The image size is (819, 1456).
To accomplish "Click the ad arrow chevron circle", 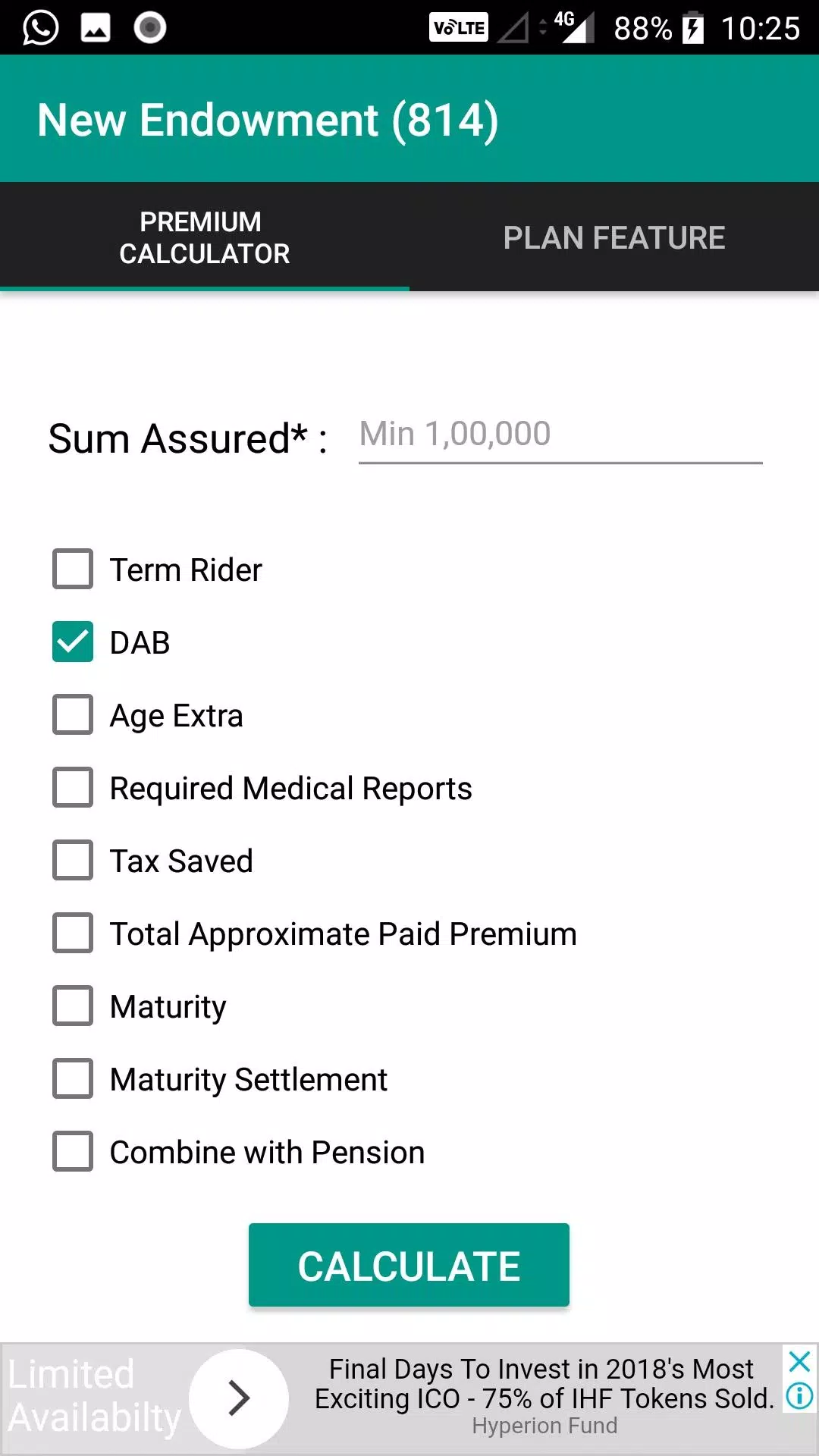I will point(239,1398).
